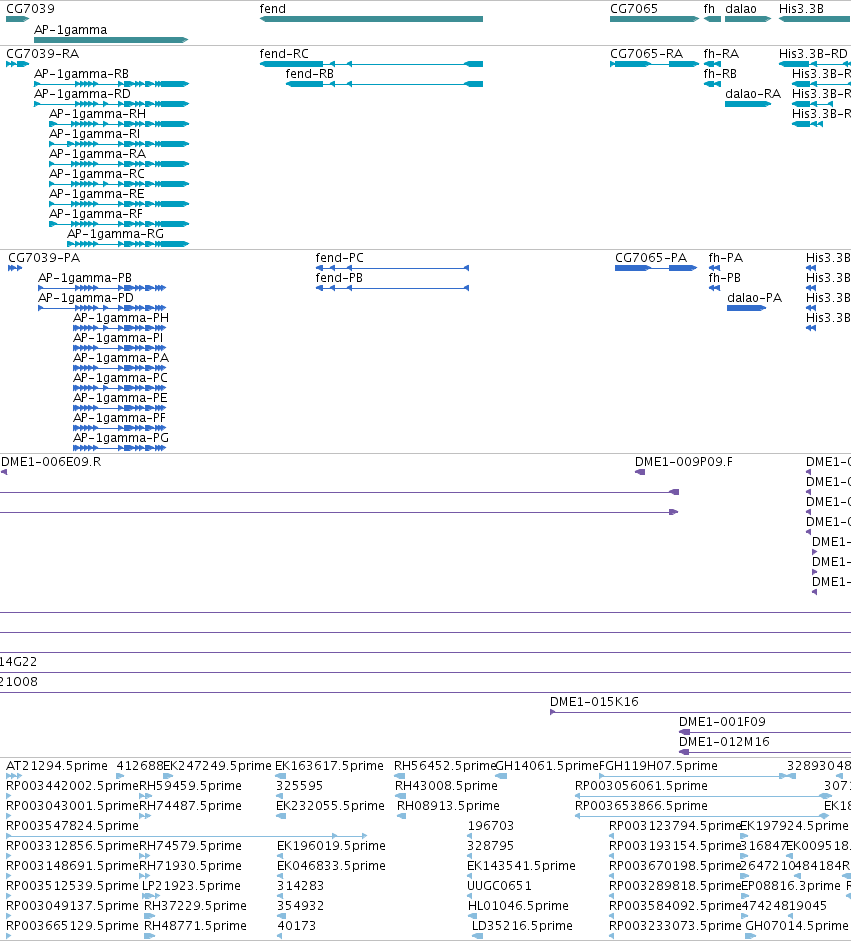Click the CG7039-RA transcript label
Image resolution: width=851 pixels, height=941 pixels.
tap(43, 53)
